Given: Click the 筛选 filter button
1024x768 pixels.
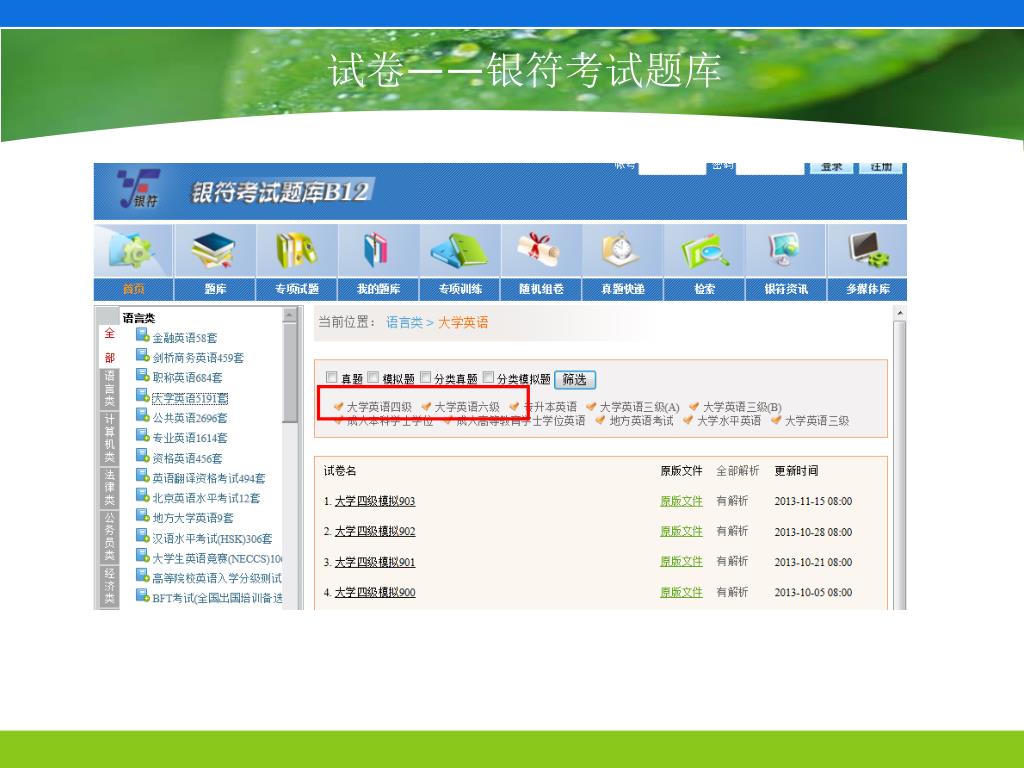Looking at the screenshot, I should (575, 379).
